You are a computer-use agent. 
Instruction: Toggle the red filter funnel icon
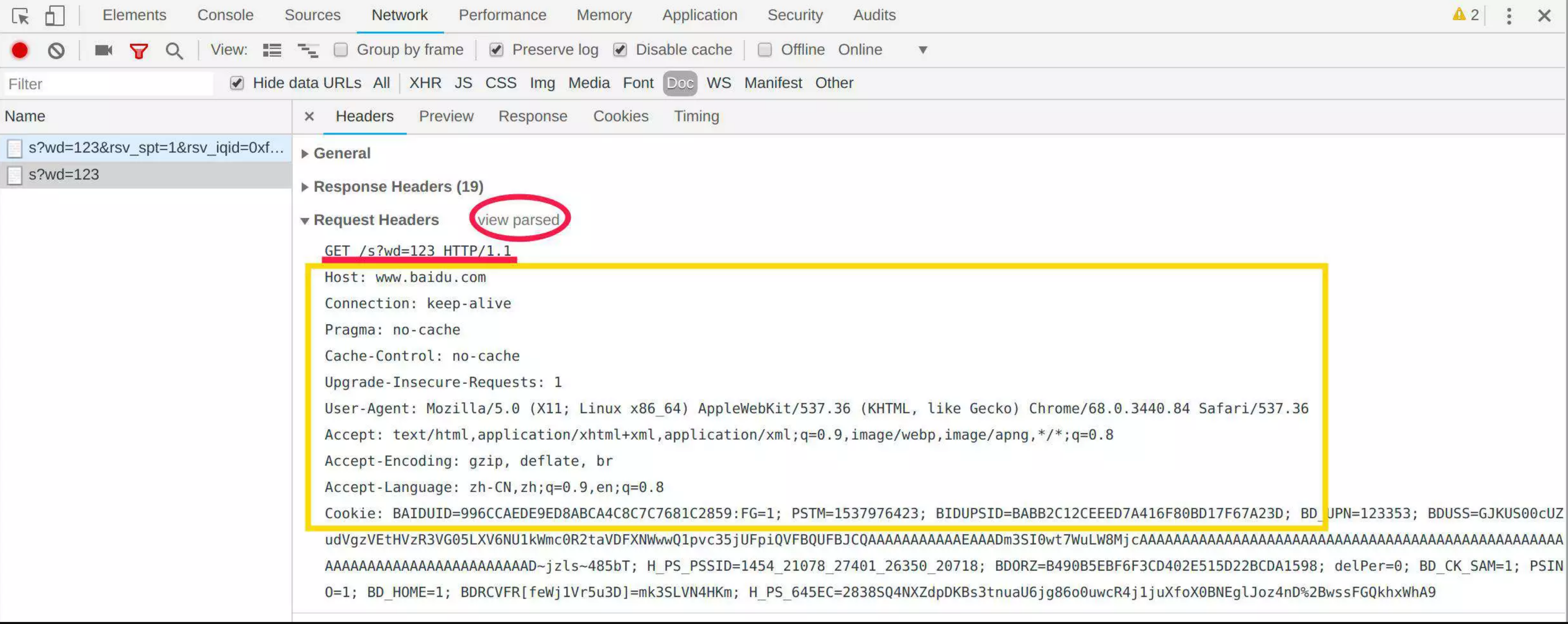coord(139,50)
